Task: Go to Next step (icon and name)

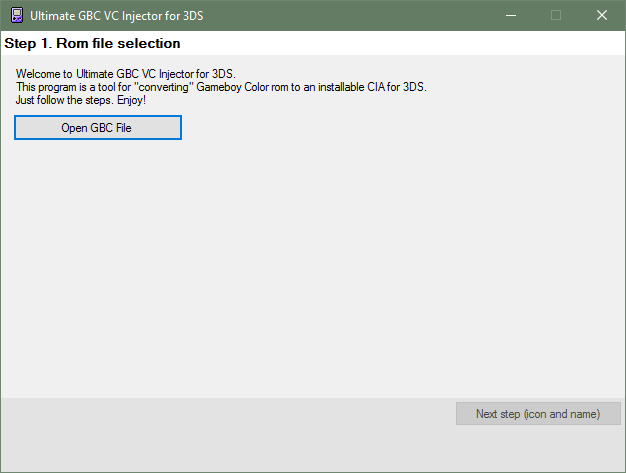Action: click(x=538, y=414)
